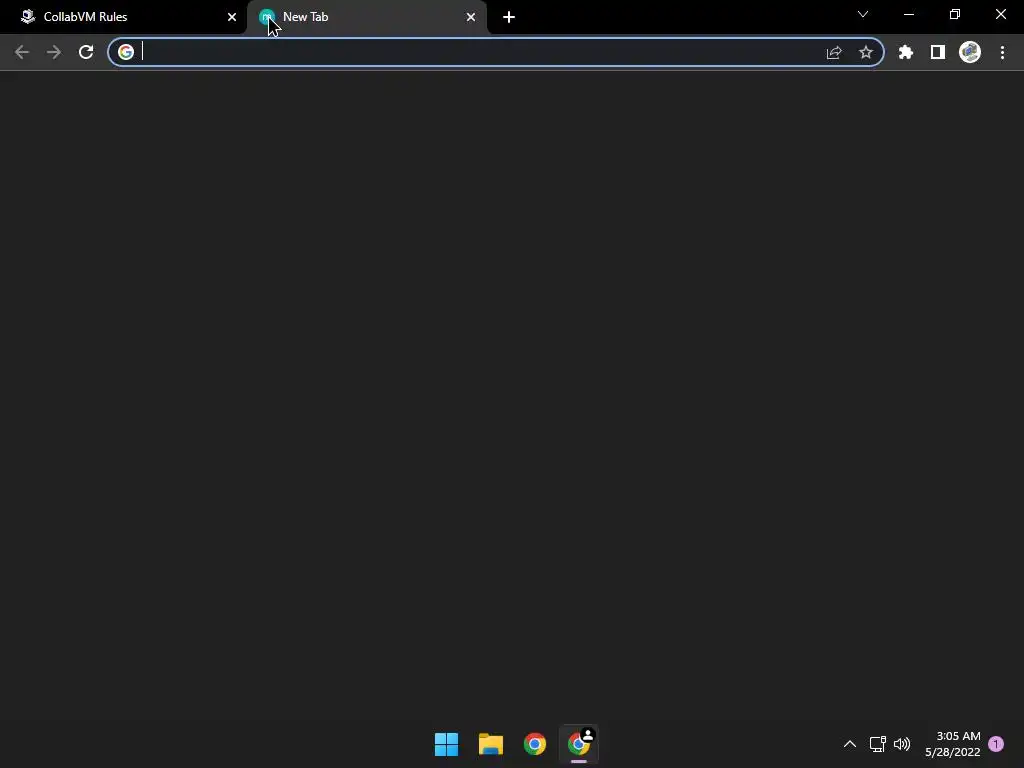Open the Windows Start menu
The image size is (1024, 768).
447,744
